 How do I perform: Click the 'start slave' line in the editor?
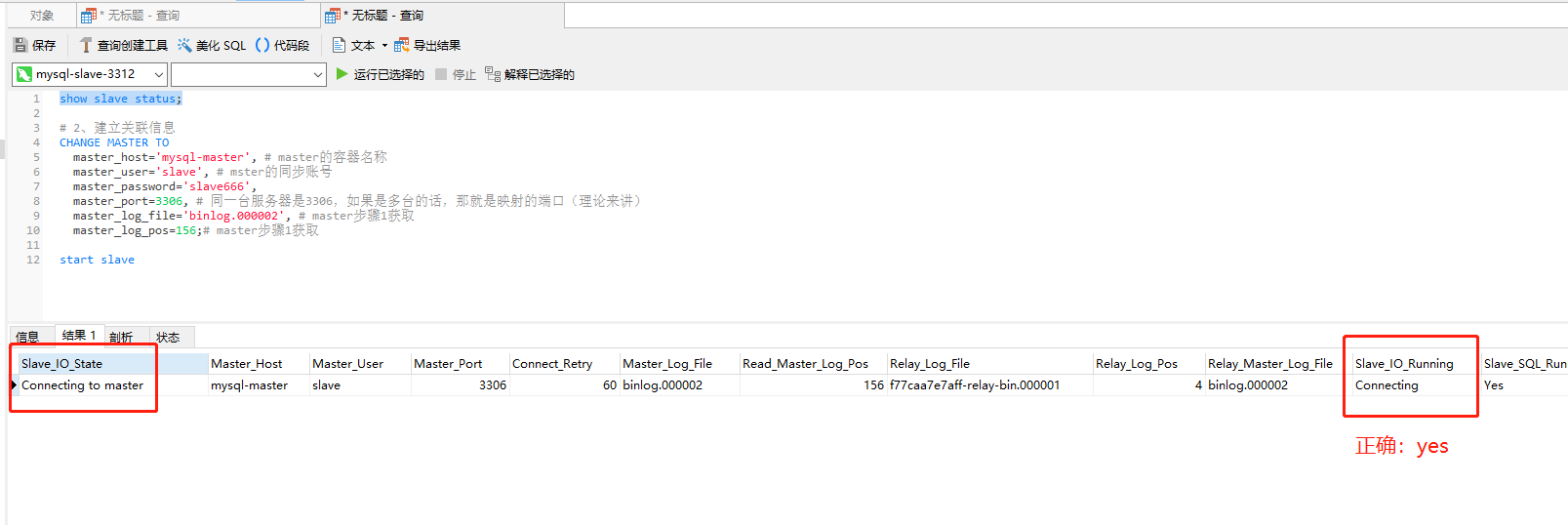coord(98,260)
